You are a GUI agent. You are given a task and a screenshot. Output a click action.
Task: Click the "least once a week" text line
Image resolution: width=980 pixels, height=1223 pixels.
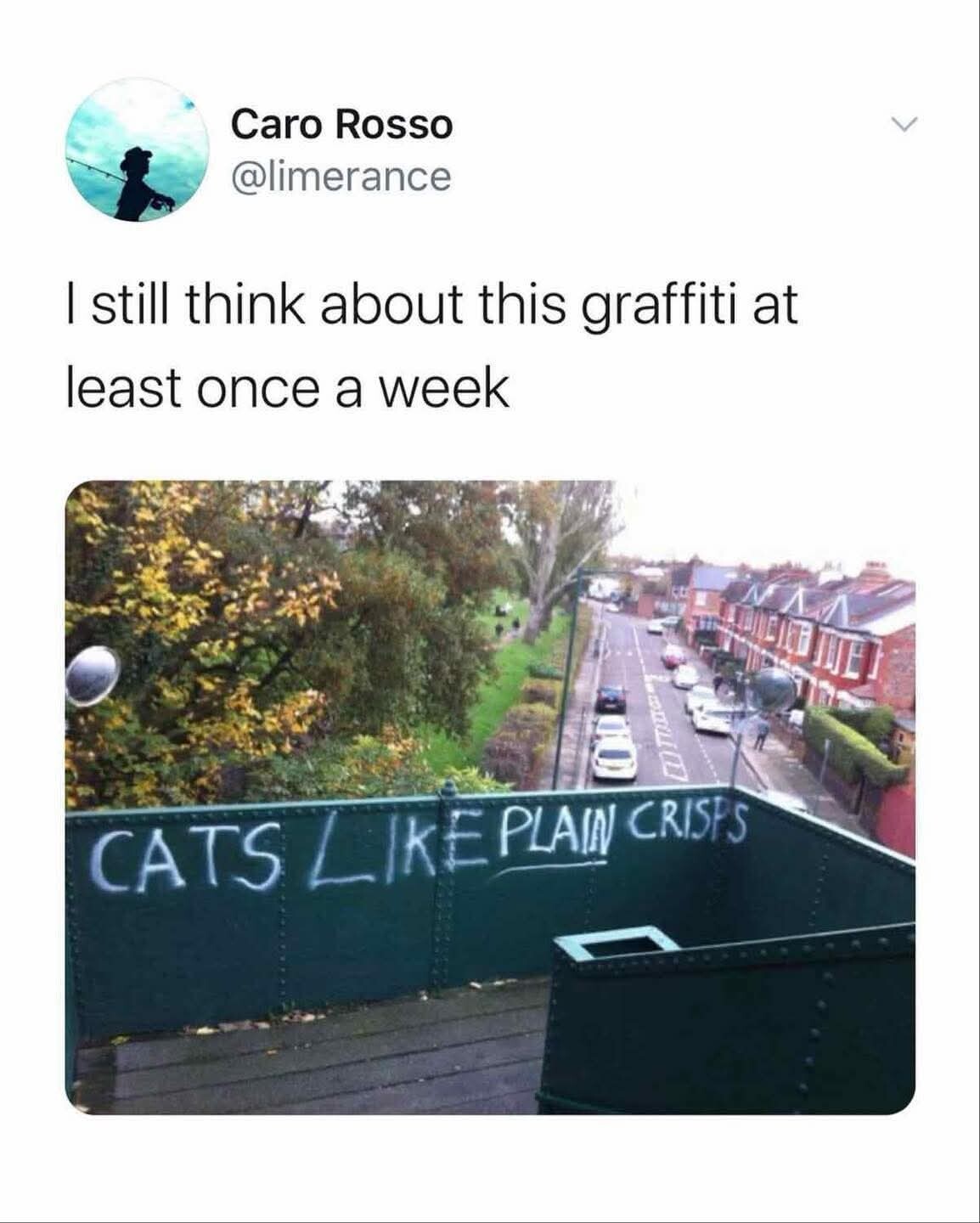[288, 386]
